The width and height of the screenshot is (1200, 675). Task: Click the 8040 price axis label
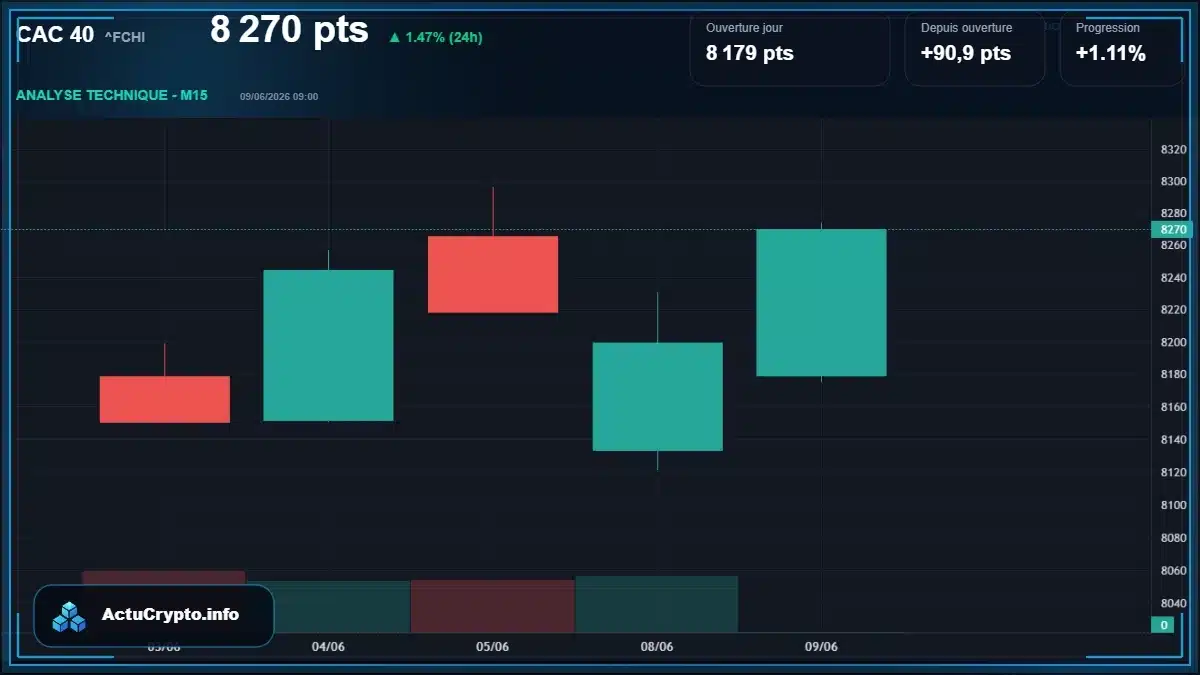[1173, 603]
